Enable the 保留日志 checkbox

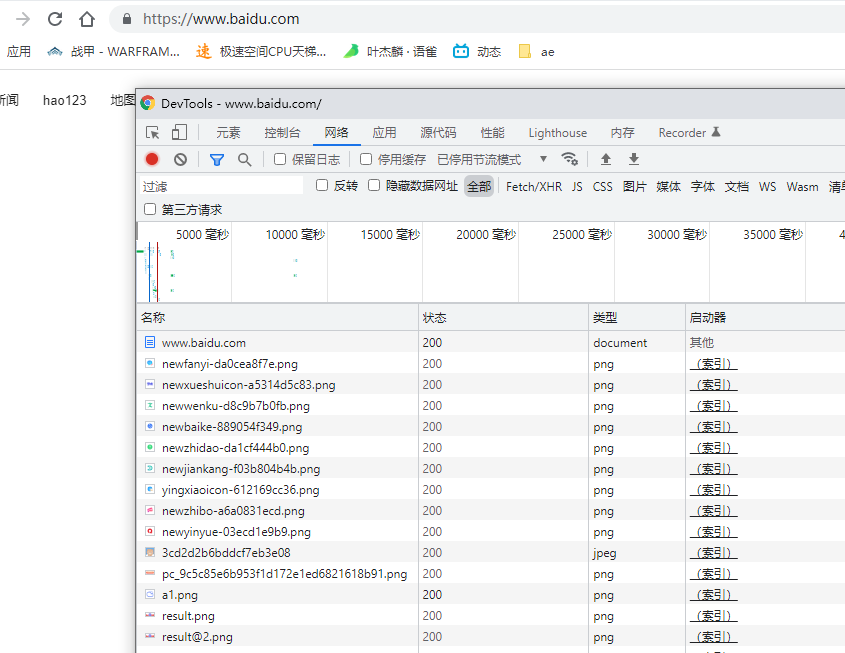coord(280,159)
